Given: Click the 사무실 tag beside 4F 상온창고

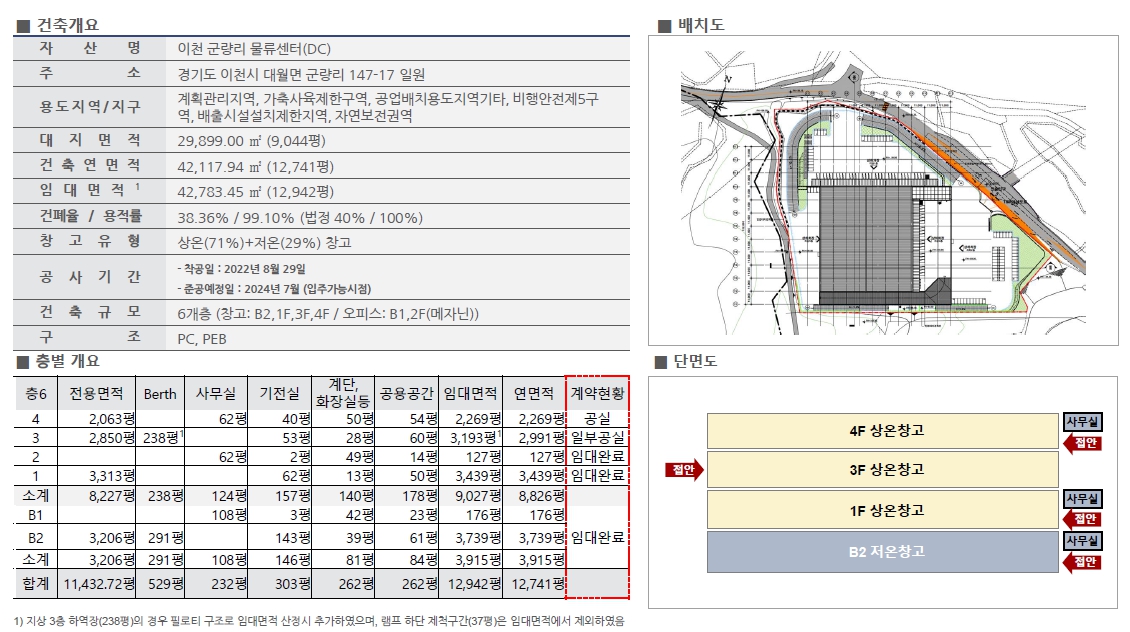Looking at the screenshot, I should click(x=1082, y=422).
